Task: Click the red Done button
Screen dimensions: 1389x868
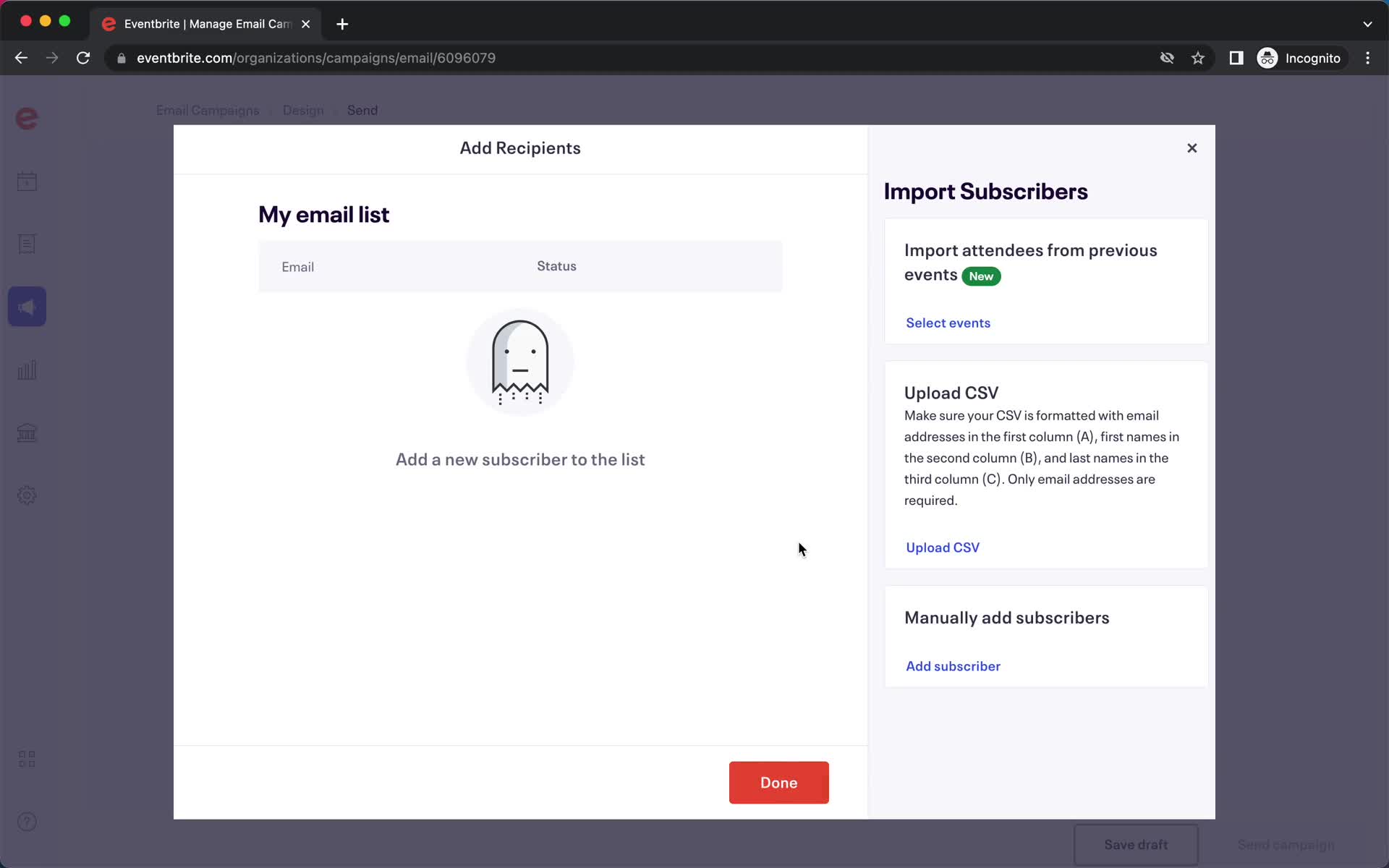Action: click(x=778, y=783)
